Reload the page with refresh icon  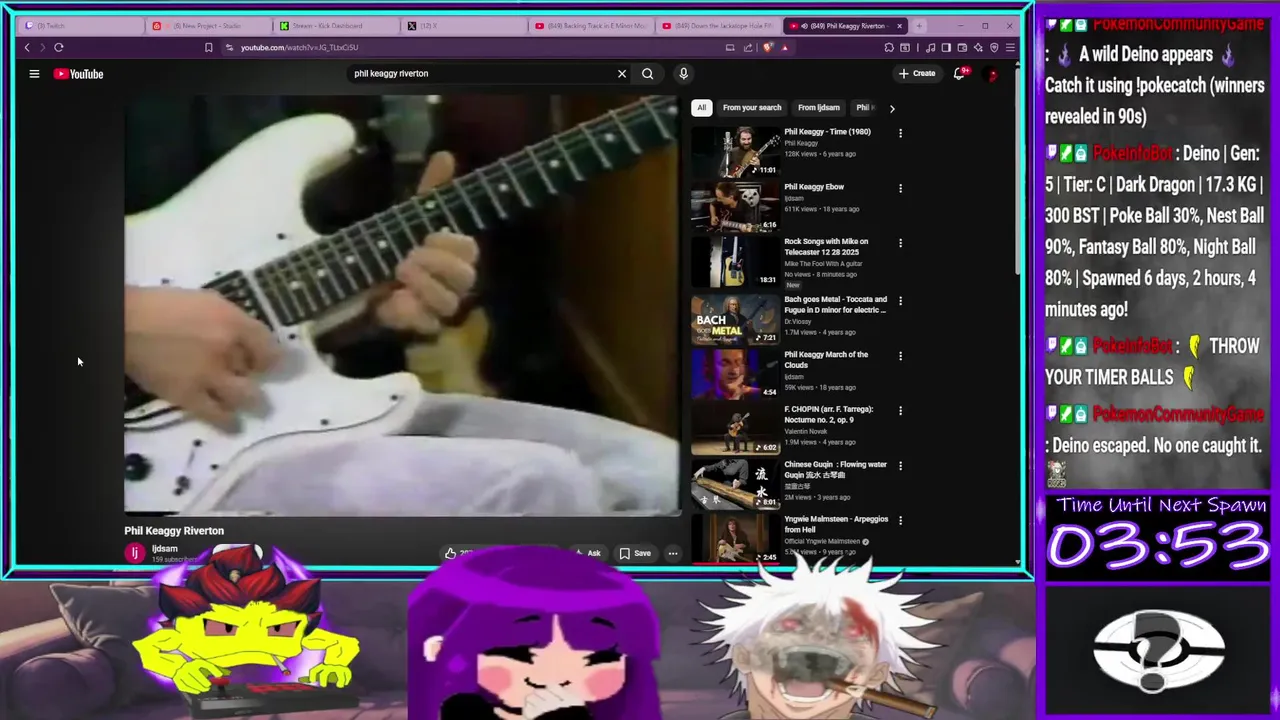tap(59, 47)
